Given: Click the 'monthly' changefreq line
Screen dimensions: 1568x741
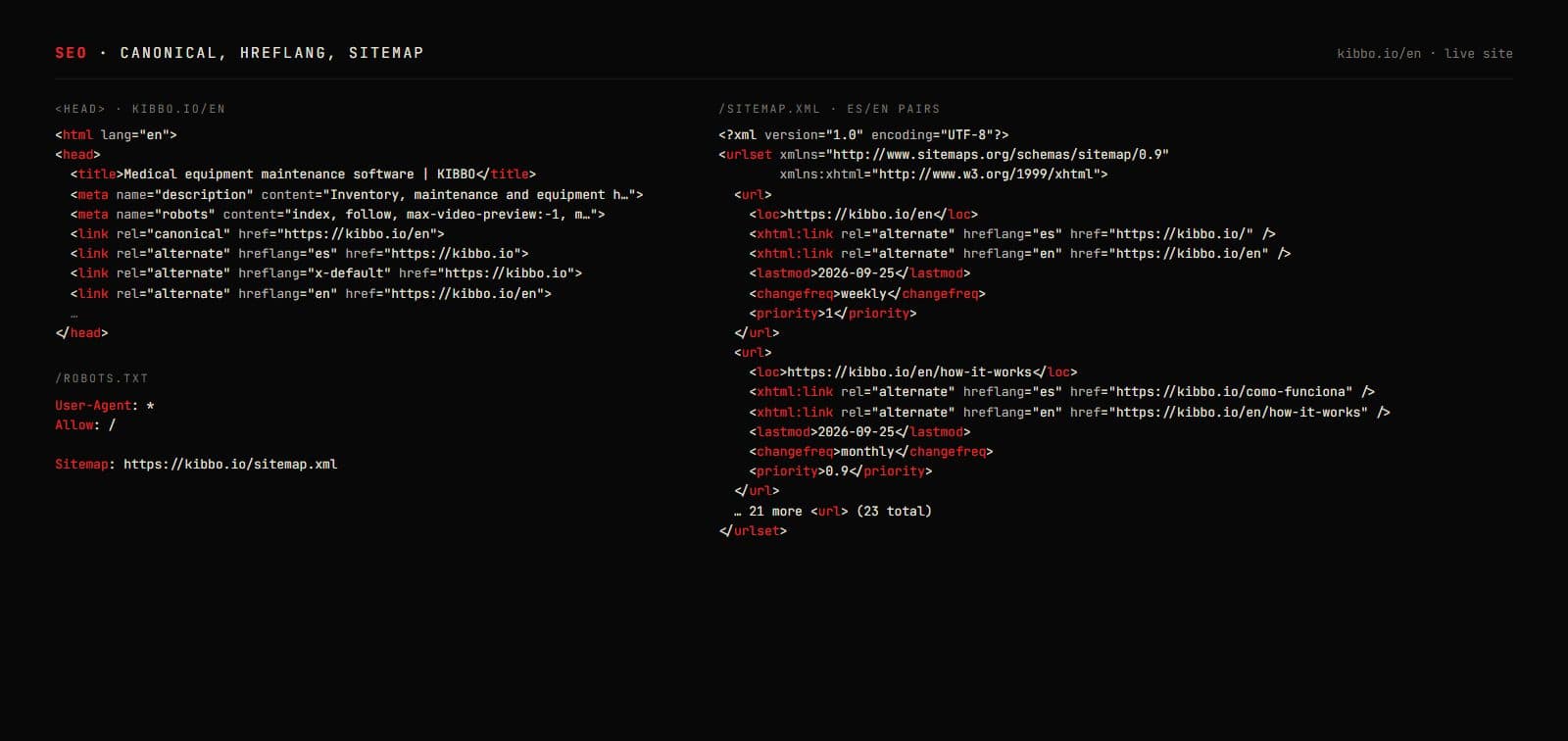Looking at the screenshot, I should (871, 452).
